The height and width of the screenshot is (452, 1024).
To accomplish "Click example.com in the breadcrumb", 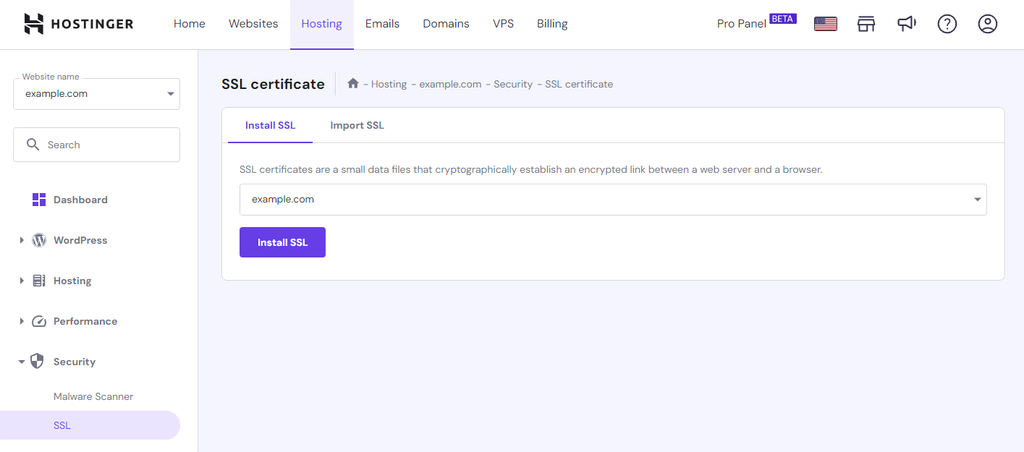I will click(x=450, y=84).
